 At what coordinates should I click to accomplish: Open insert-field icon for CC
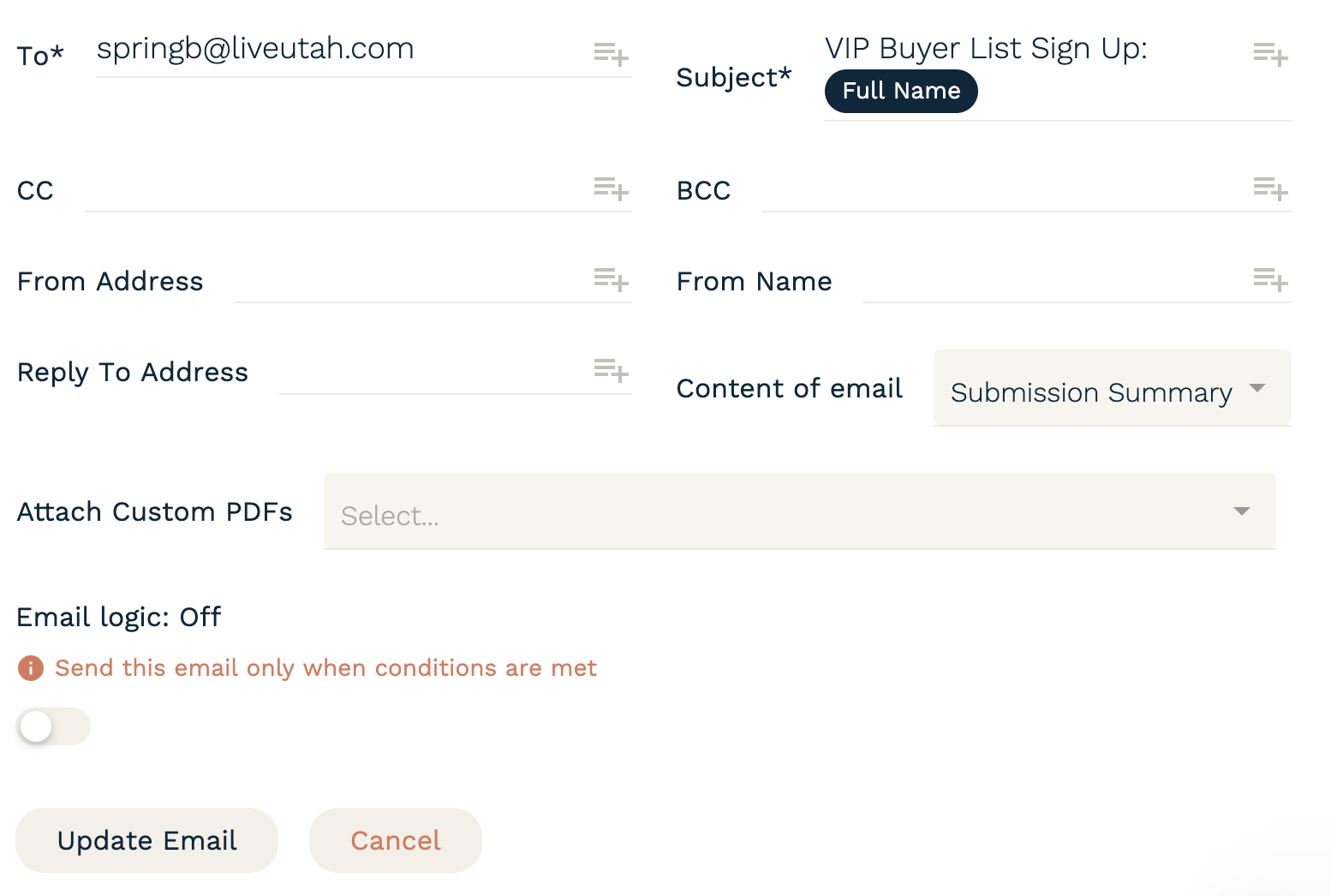pyautogui.click(x=612, y=188)
